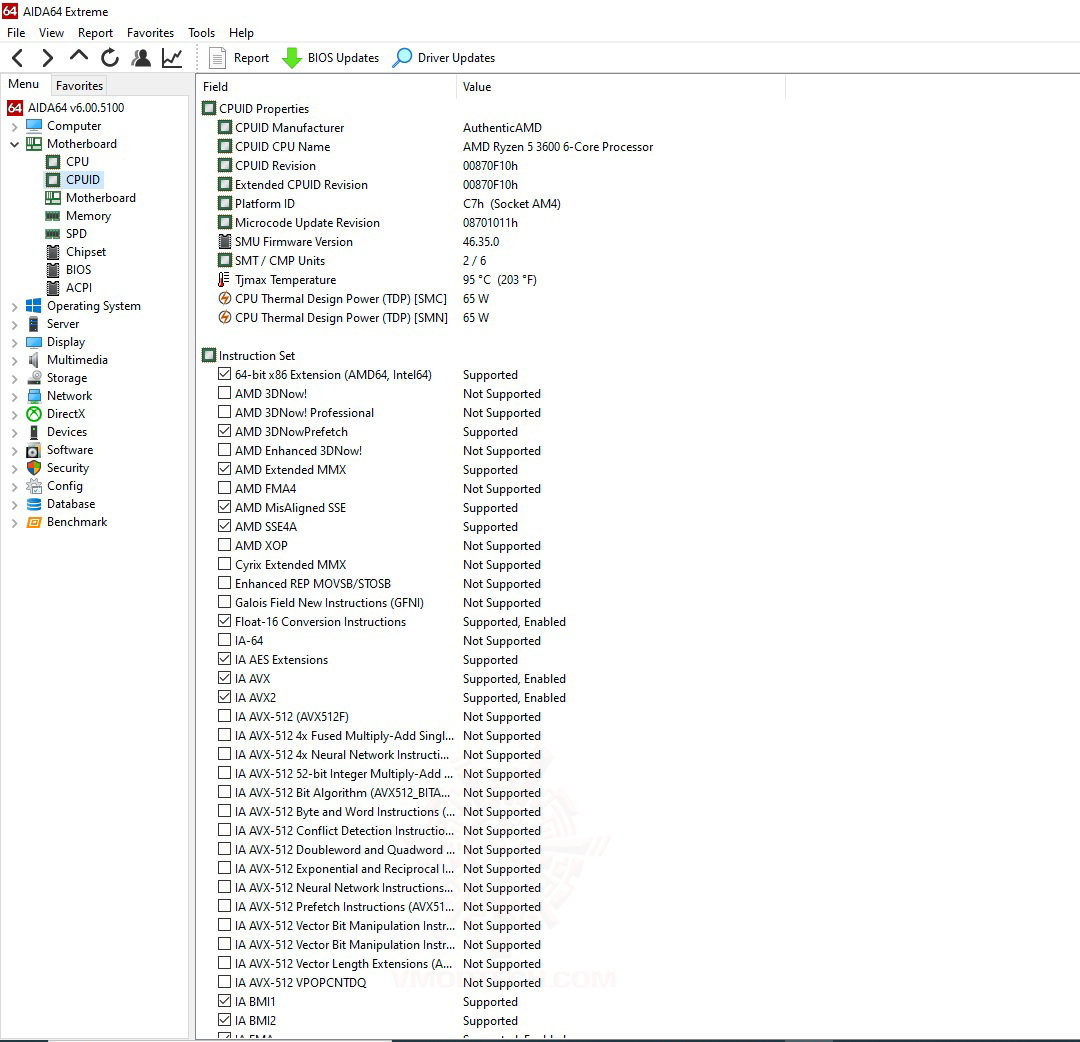Image resolution: width=1080 pixels, height=1042 pixels.
Task: Expand the Display tree node
Action: (x=14, y=342)
